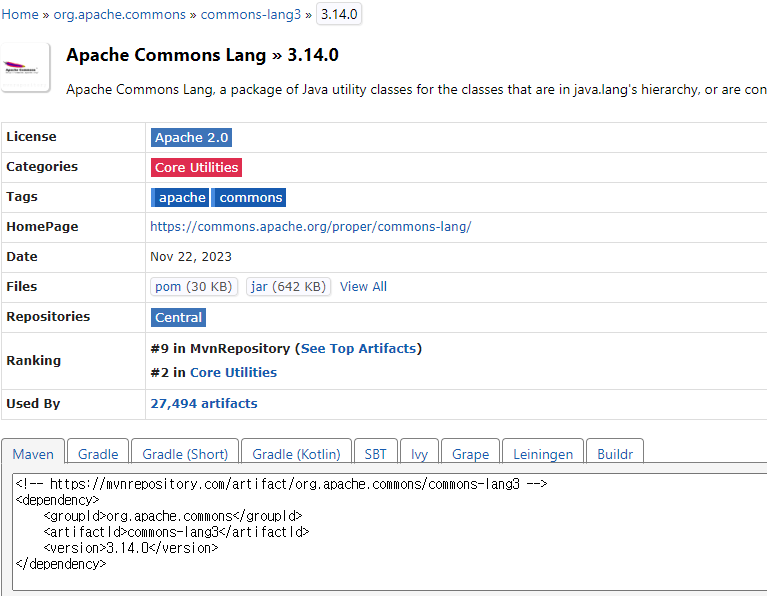Open the Central repository badge

tap(178, 318)
